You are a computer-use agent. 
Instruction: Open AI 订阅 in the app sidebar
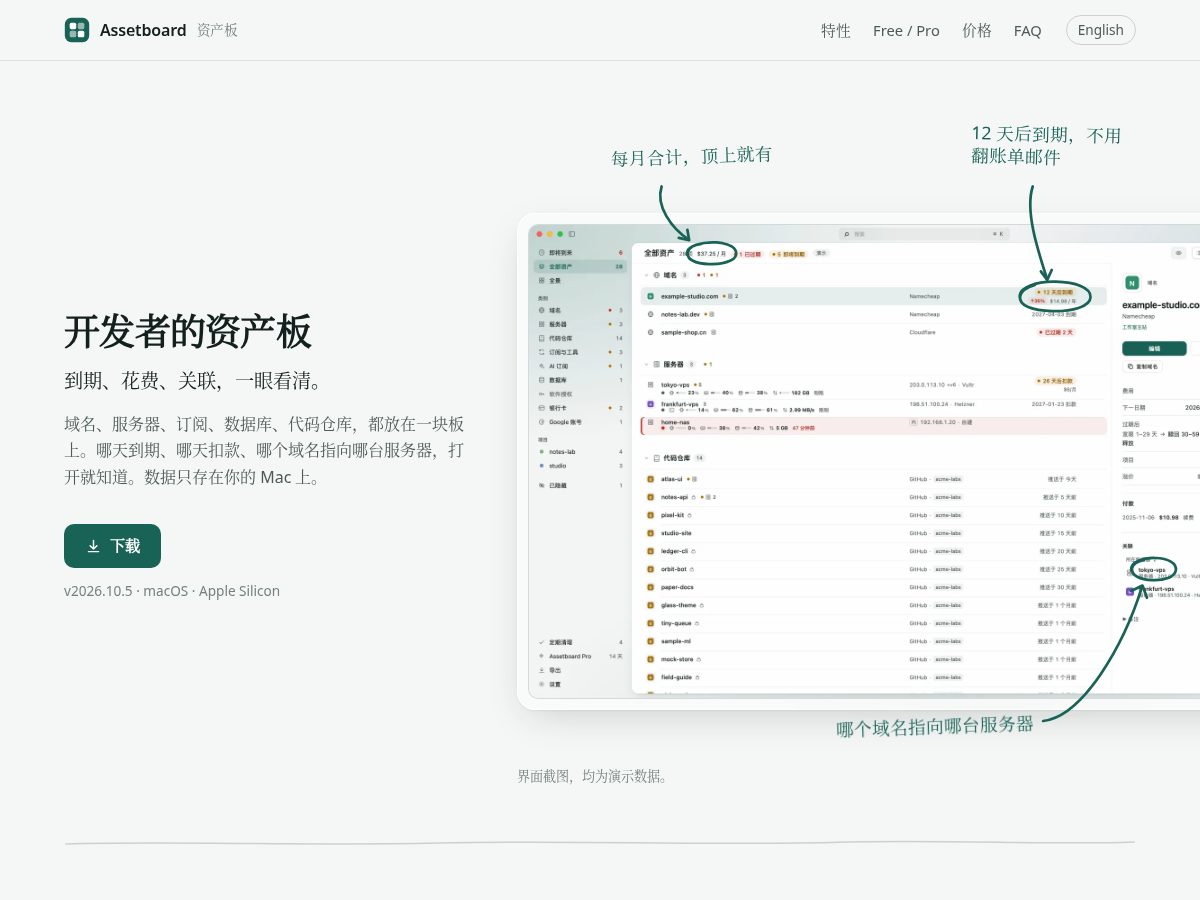580,366
